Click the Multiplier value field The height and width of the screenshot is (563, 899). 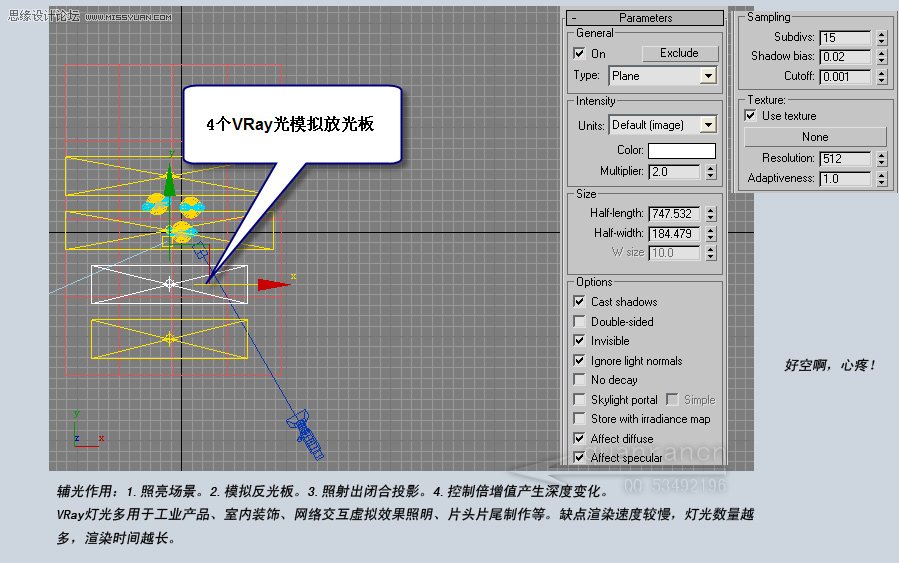pyautogui.click(x=674, y=172)
